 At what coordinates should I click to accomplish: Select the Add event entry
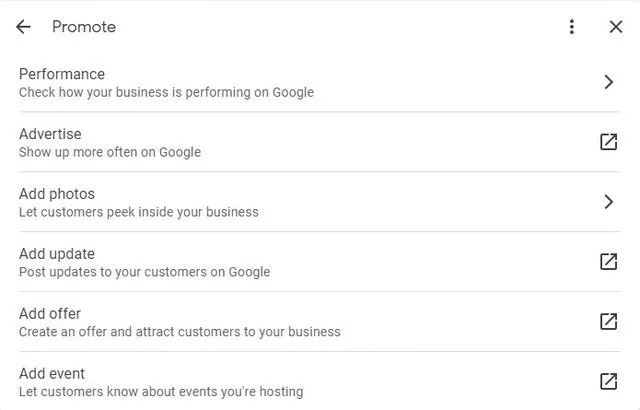tap(320, 381)
